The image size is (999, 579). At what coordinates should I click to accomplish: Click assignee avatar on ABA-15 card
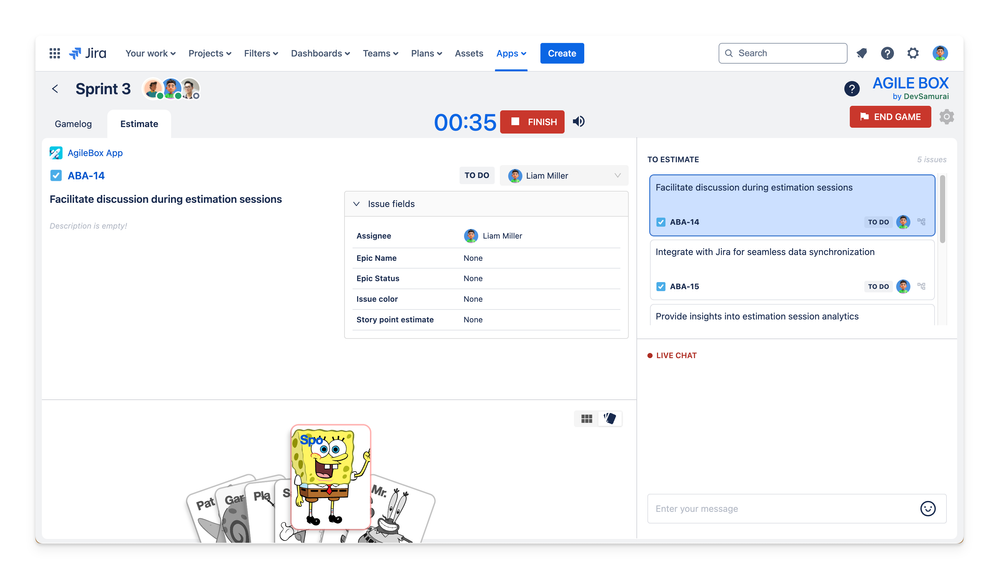(903, 287)
